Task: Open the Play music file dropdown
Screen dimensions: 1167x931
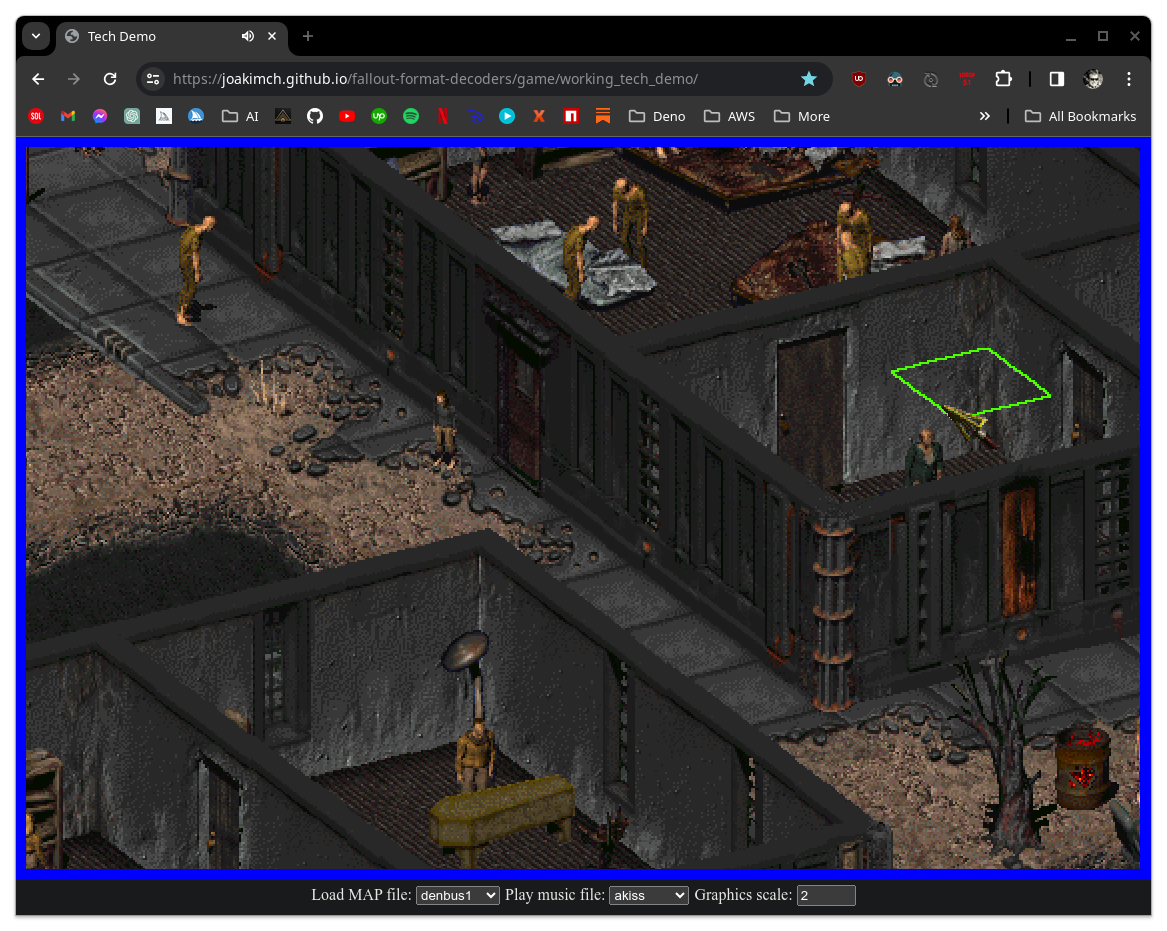Action: 649,895
